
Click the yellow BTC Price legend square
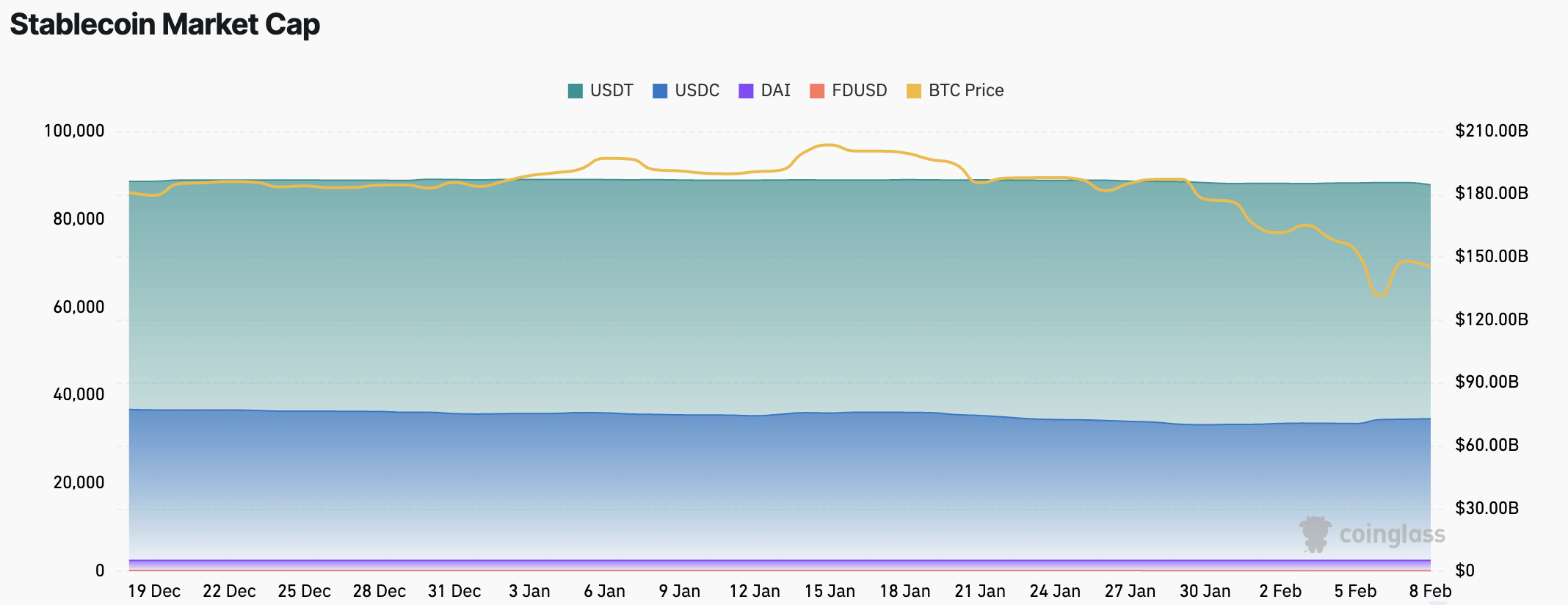(913, 91)
